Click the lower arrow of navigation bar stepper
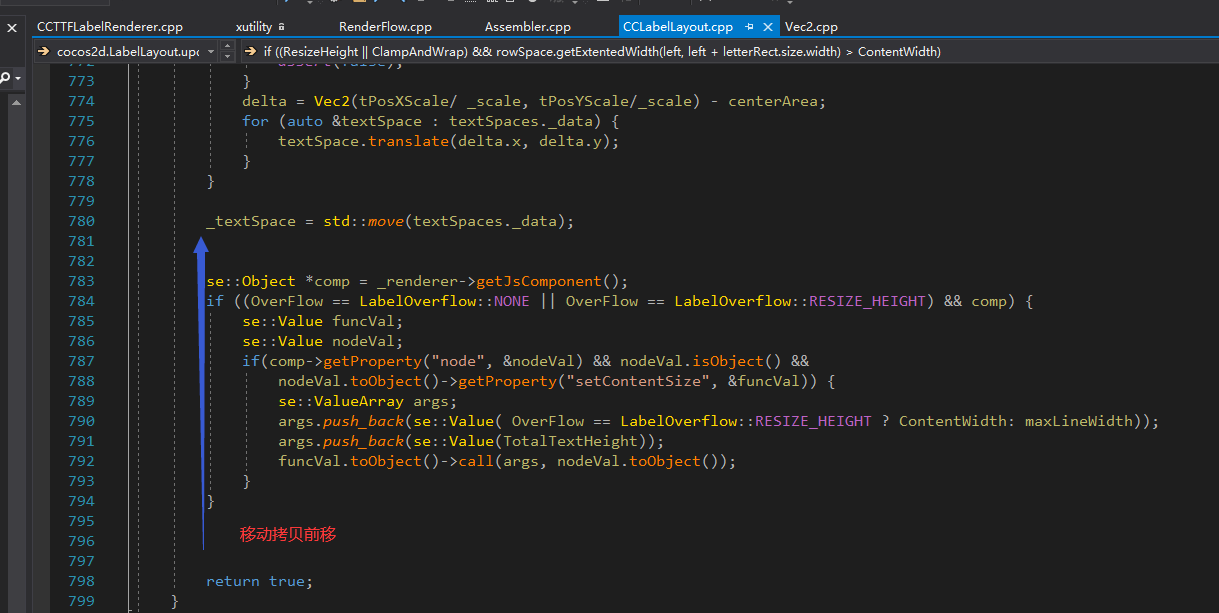This screenshot has width=1219, height=613. [x=227, y=56]
